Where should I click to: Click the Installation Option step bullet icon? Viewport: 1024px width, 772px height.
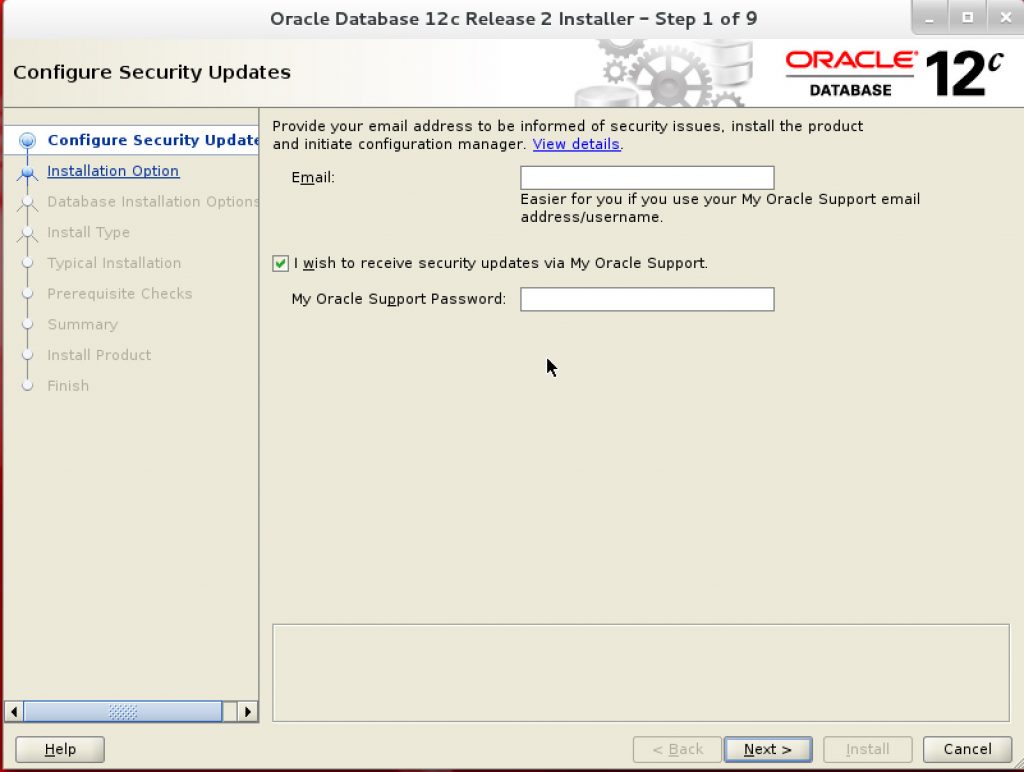(x=27, y=172)
